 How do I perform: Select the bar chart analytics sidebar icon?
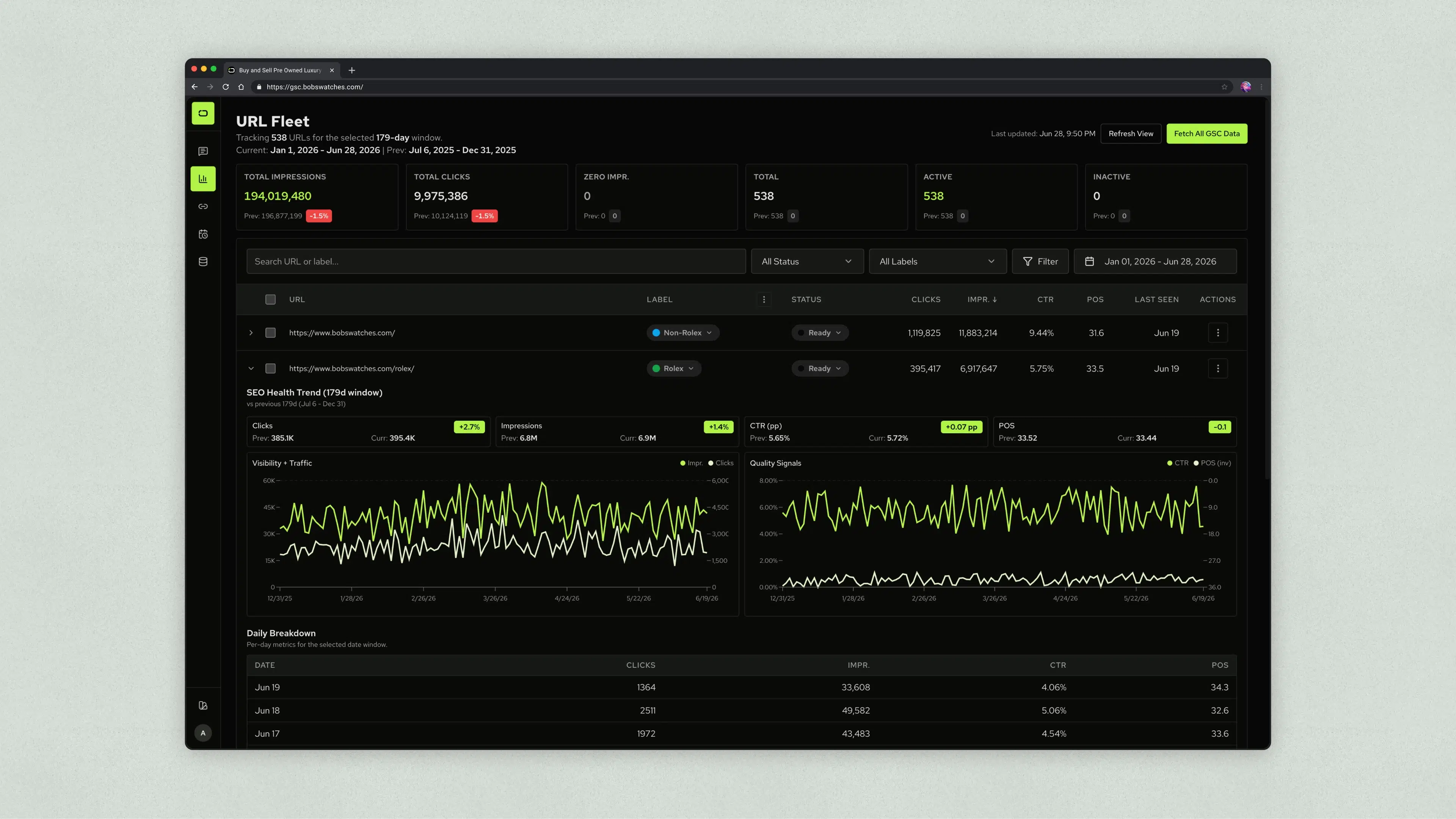pos(203,179)
